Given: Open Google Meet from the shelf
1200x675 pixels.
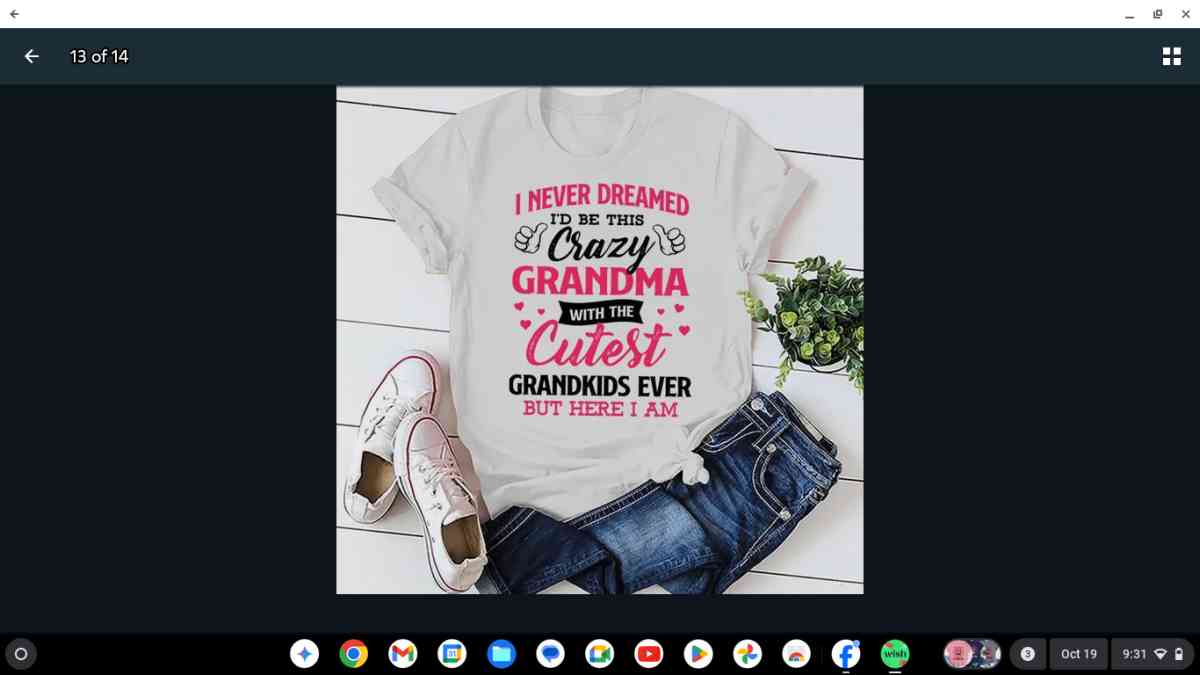Looking at the screenshot, I should (600, 654).
